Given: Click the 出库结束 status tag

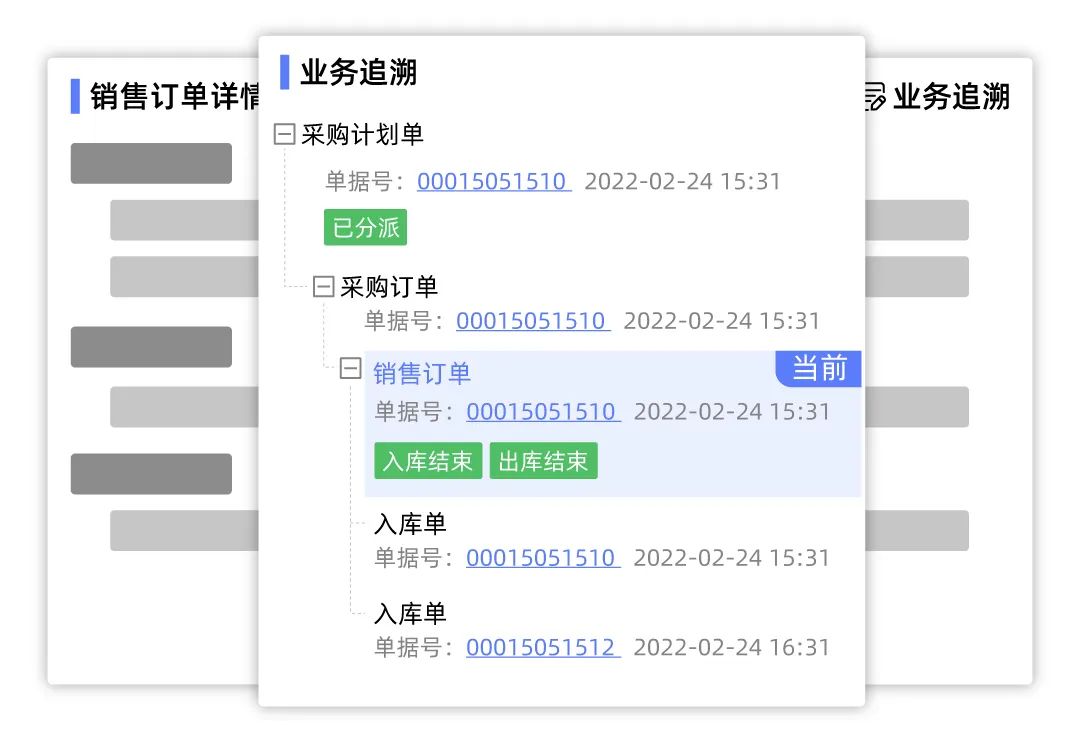Looking at the screenshot, I should pos(543,461).
